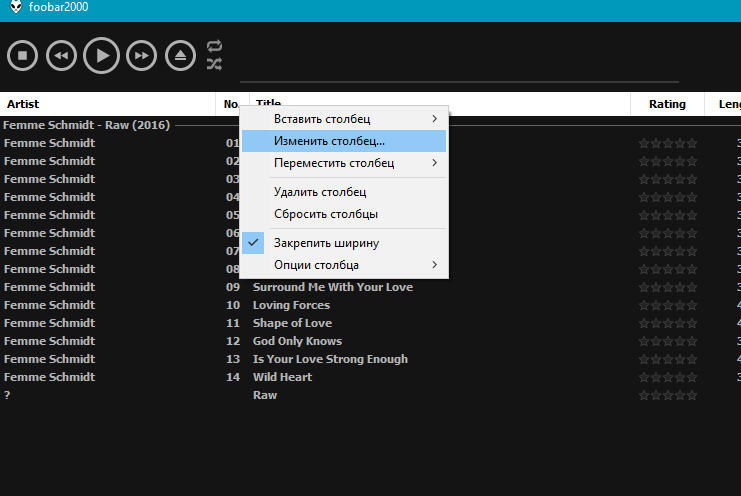
Task: Click the foobar2000 alien logo icon
Action: tap(15, 8)
